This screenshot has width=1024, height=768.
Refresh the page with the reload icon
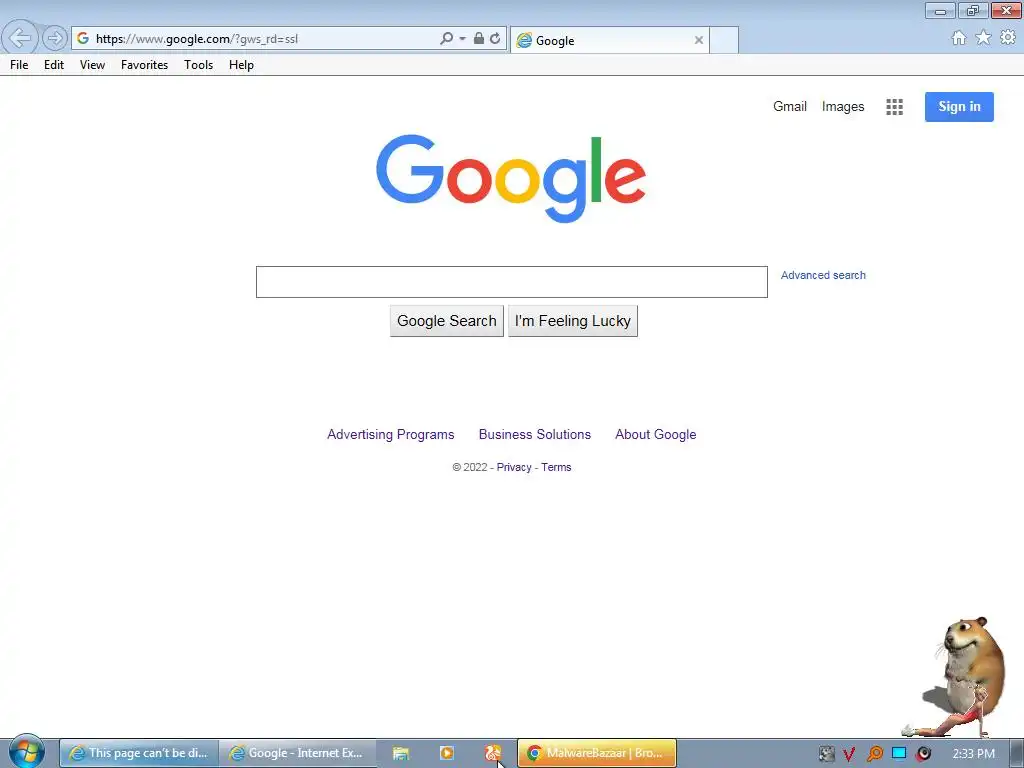[495, 39]
